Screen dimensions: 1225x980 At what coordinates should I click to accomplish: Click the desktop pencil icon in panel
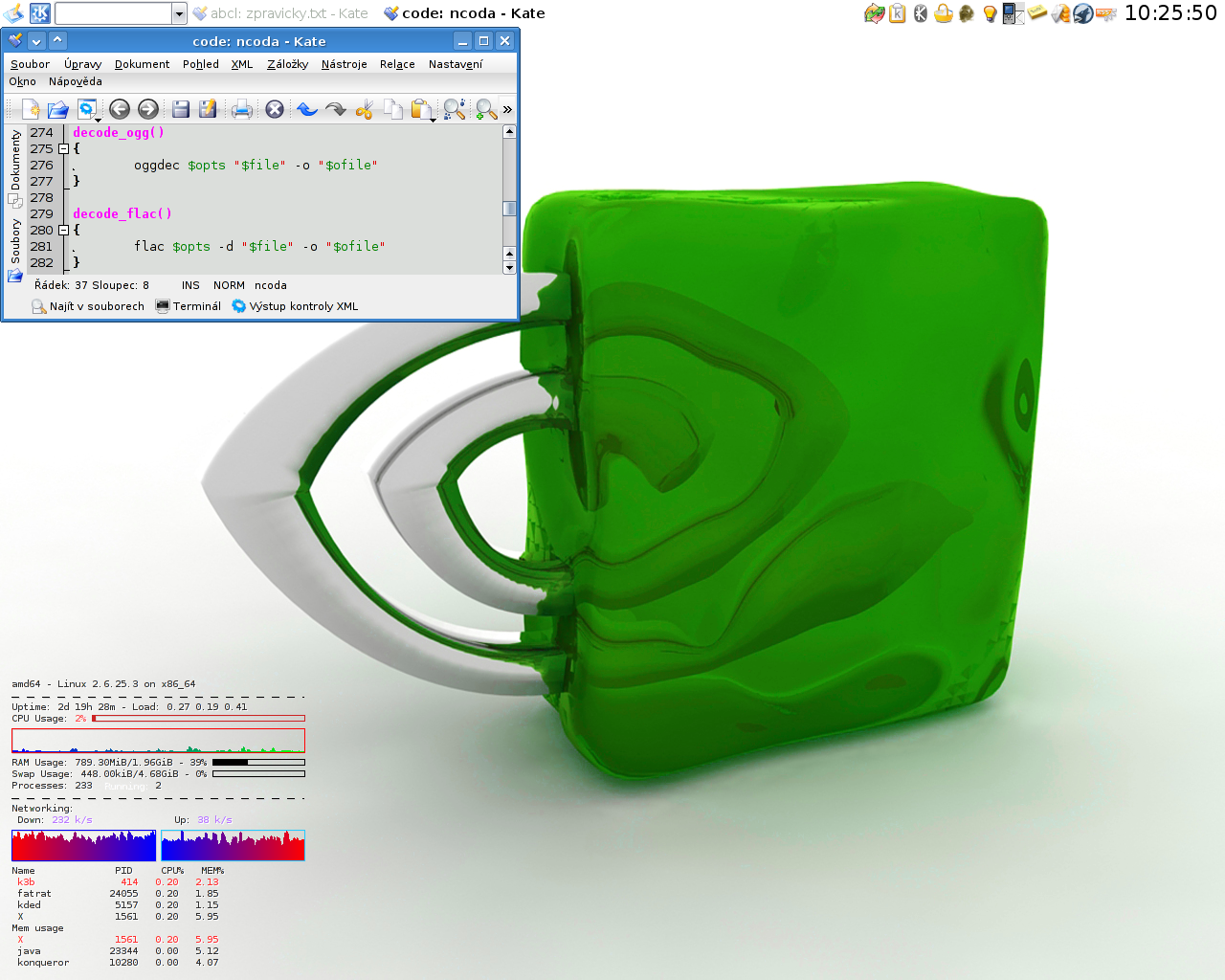point(13,13)
